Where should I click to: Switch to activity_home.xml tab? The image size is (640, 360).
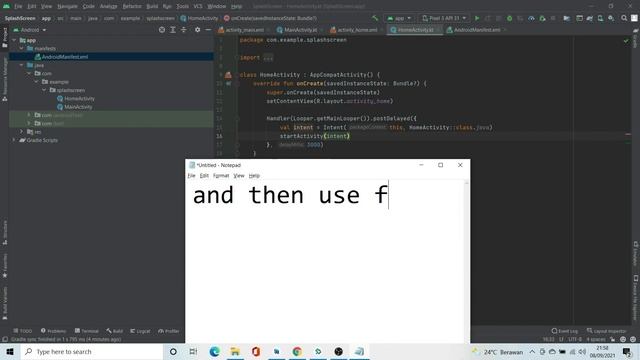[x=356, y=30]
